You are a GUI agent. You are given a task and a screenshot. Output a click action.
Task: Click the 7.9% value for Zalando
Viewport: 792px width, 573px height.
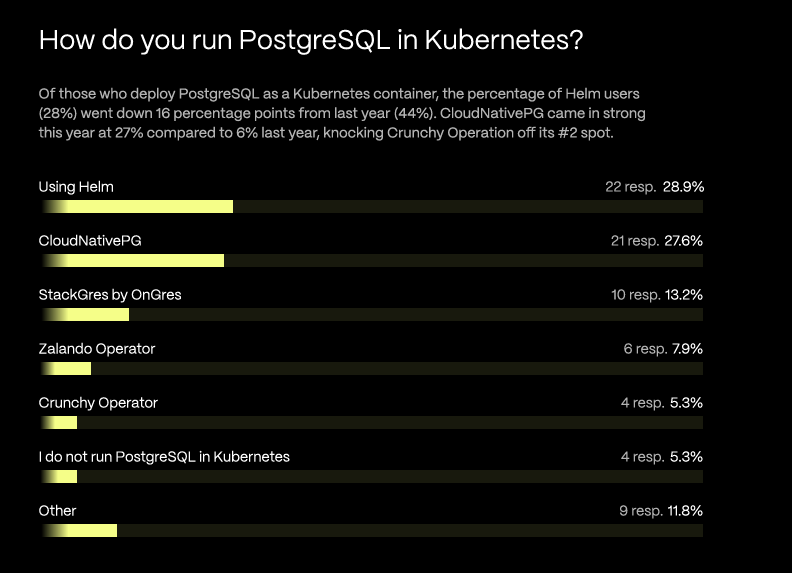687,349
